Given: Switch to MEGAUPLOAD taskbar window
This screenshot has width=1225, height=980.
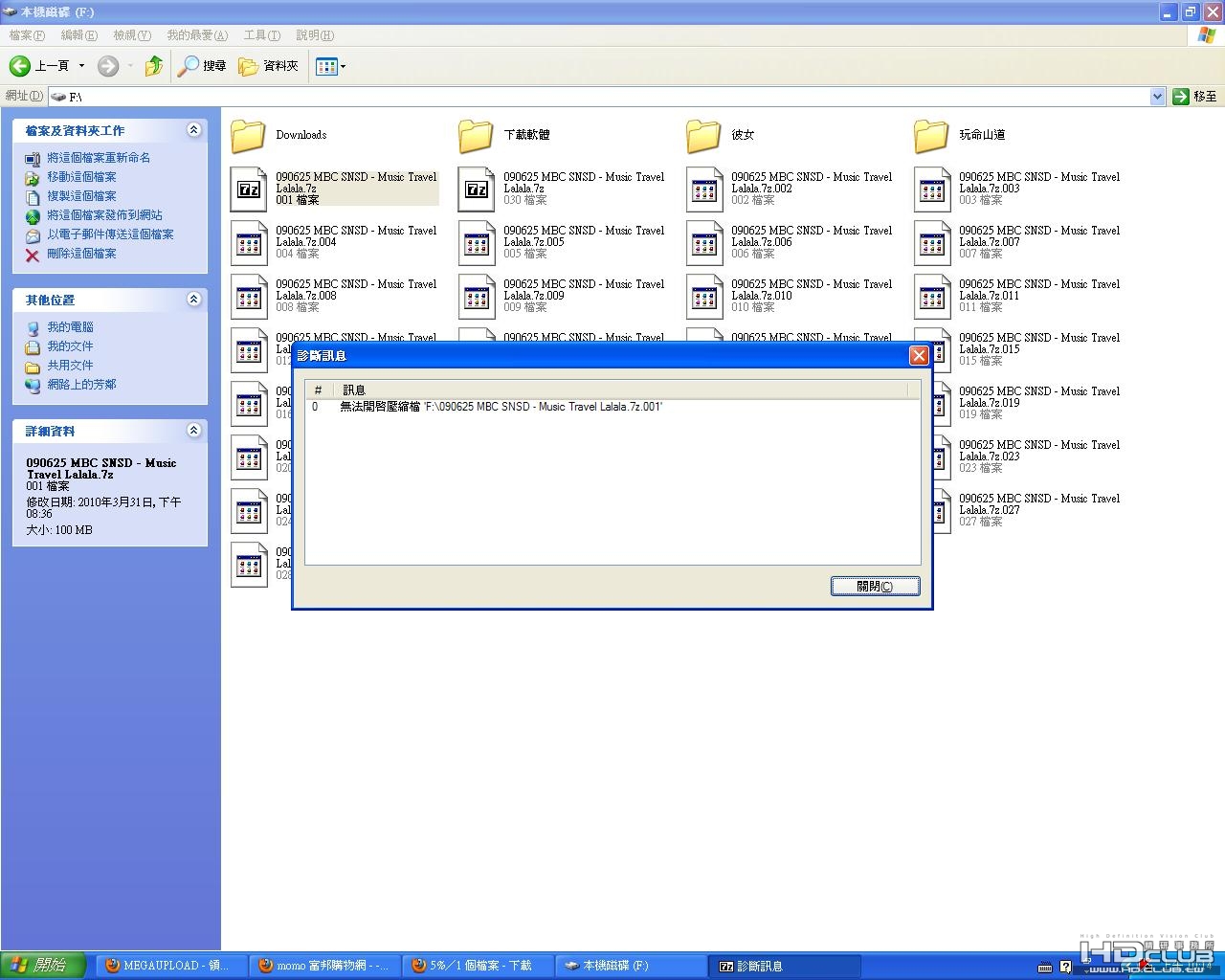Looking at the screenshot, I should point(170,966).
